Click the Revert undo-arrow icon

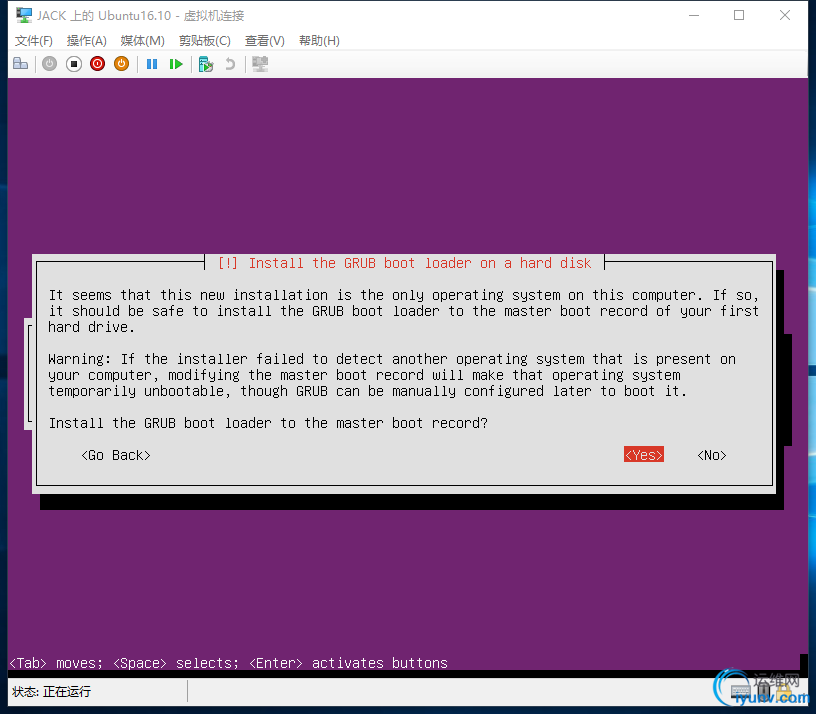(230, 64)
